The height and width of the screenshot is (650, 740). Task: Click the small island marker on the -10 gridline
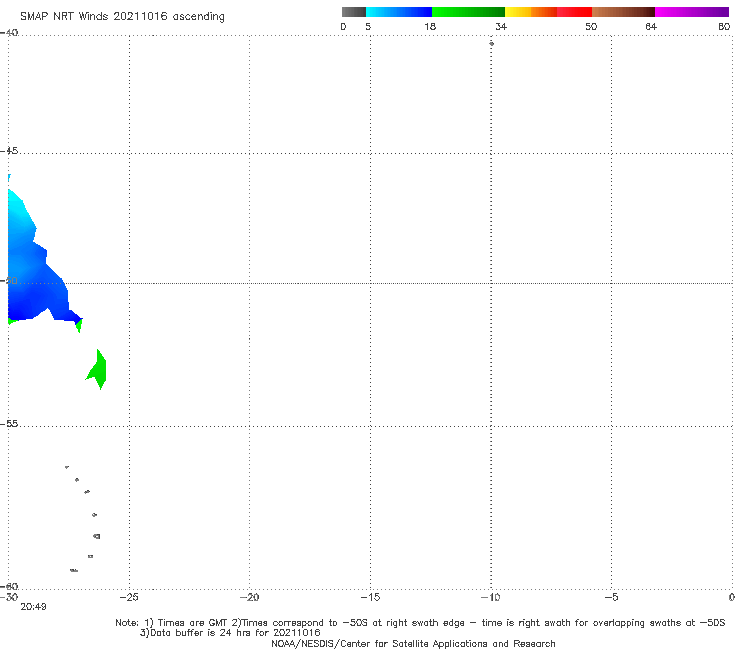point(491,43)
